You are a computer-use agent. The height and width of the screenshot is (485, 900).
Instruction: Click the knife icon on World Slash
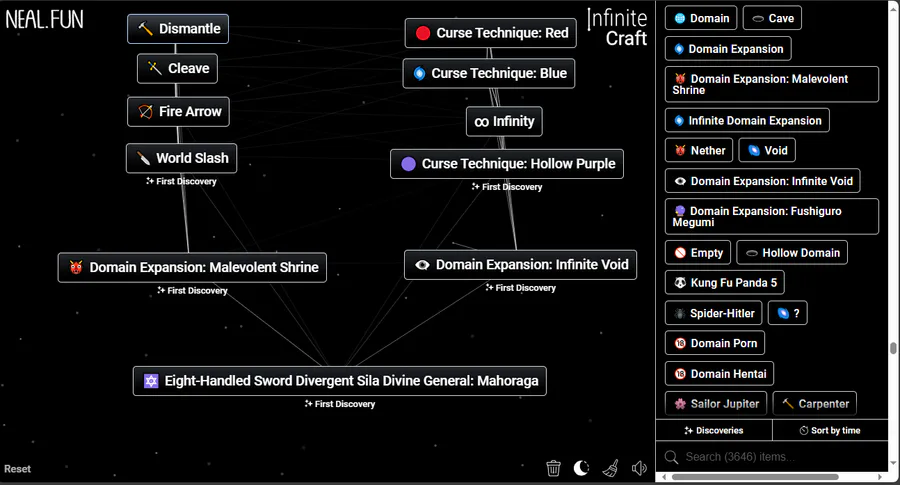143,158
